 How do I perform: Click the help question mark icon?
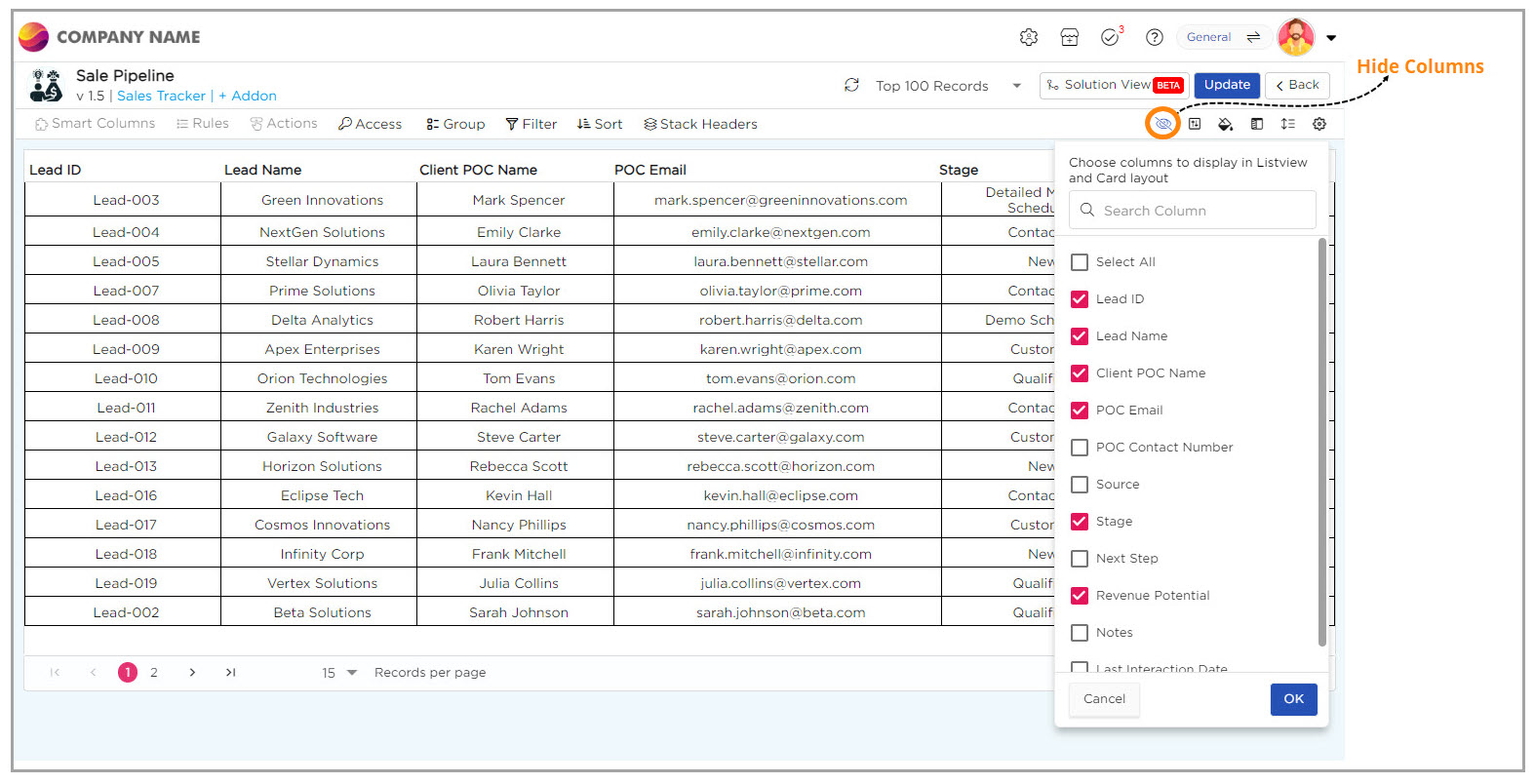click(1155, 37)
